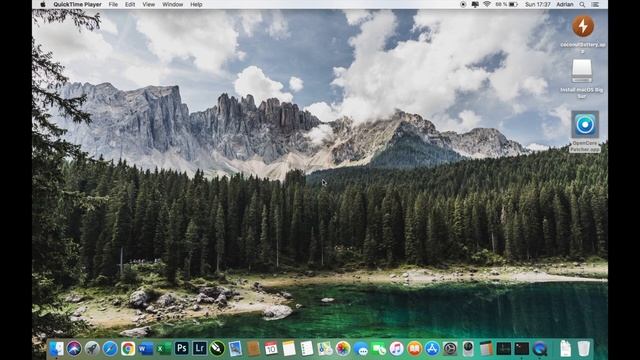Open the File menu

coord(113,4)
